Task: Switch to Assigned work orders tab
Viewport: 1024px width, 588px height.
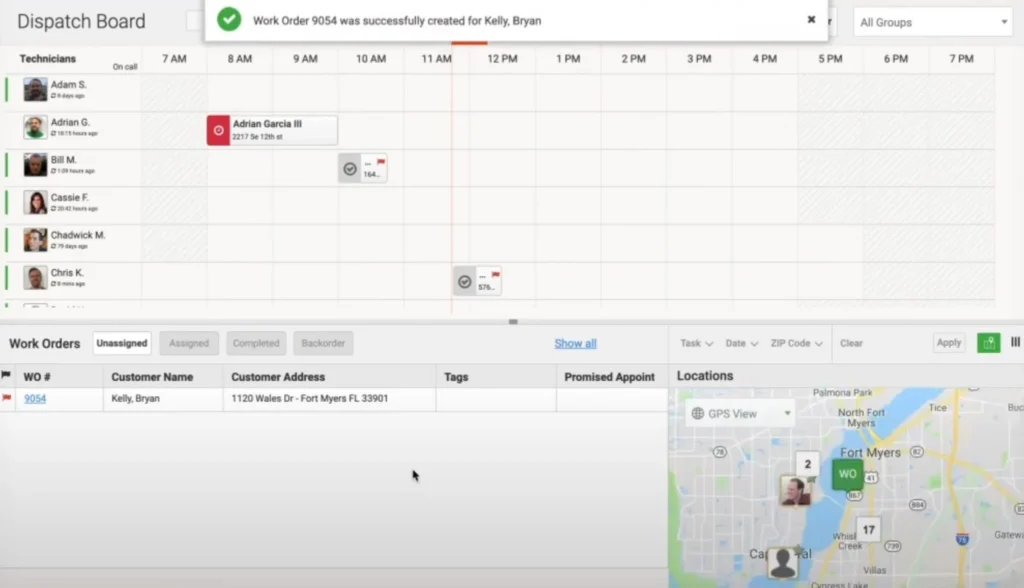Action: (x=189, y=343)
